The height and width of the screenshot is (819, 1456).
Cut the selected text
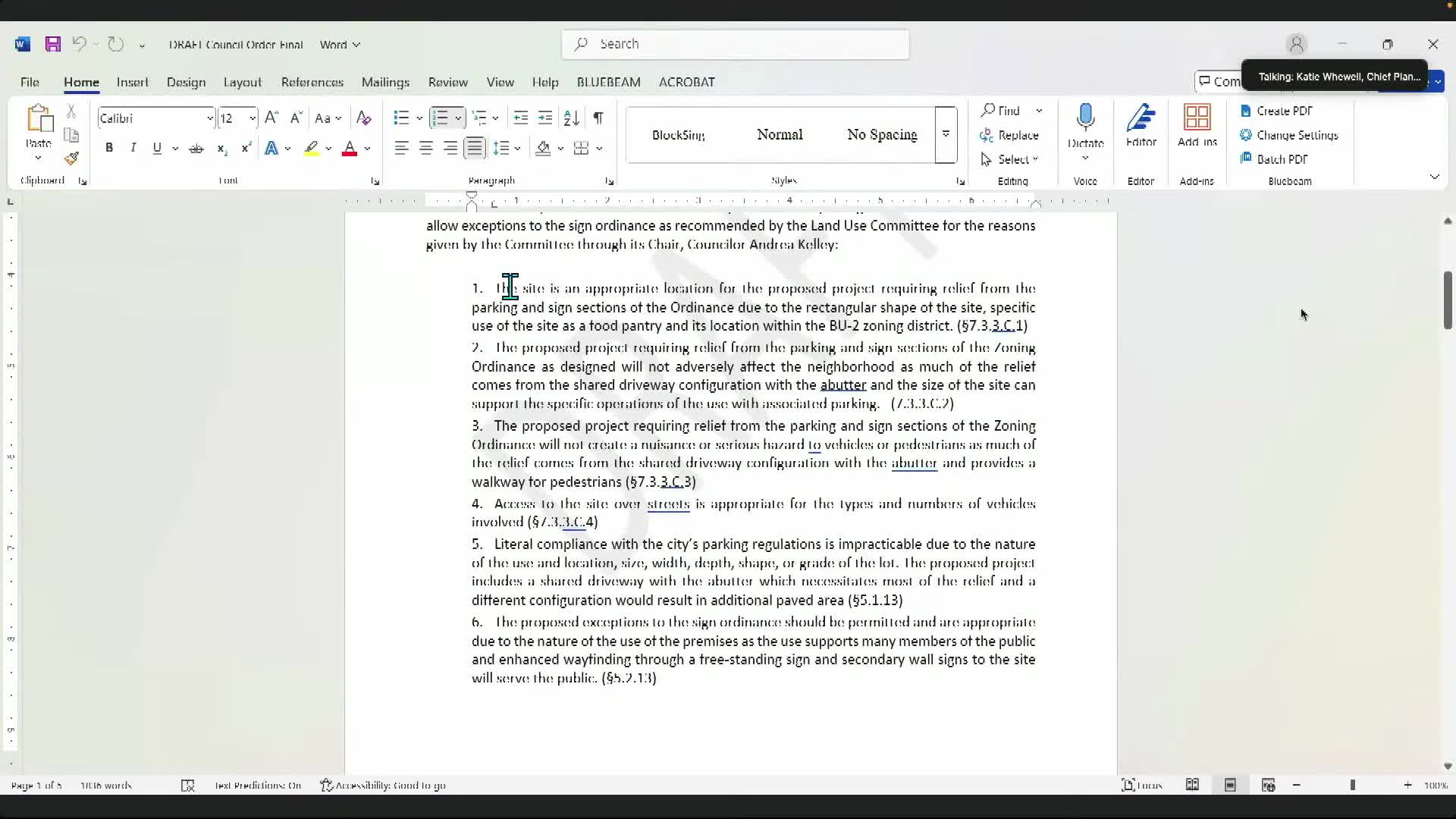click(x=71, y=111)
